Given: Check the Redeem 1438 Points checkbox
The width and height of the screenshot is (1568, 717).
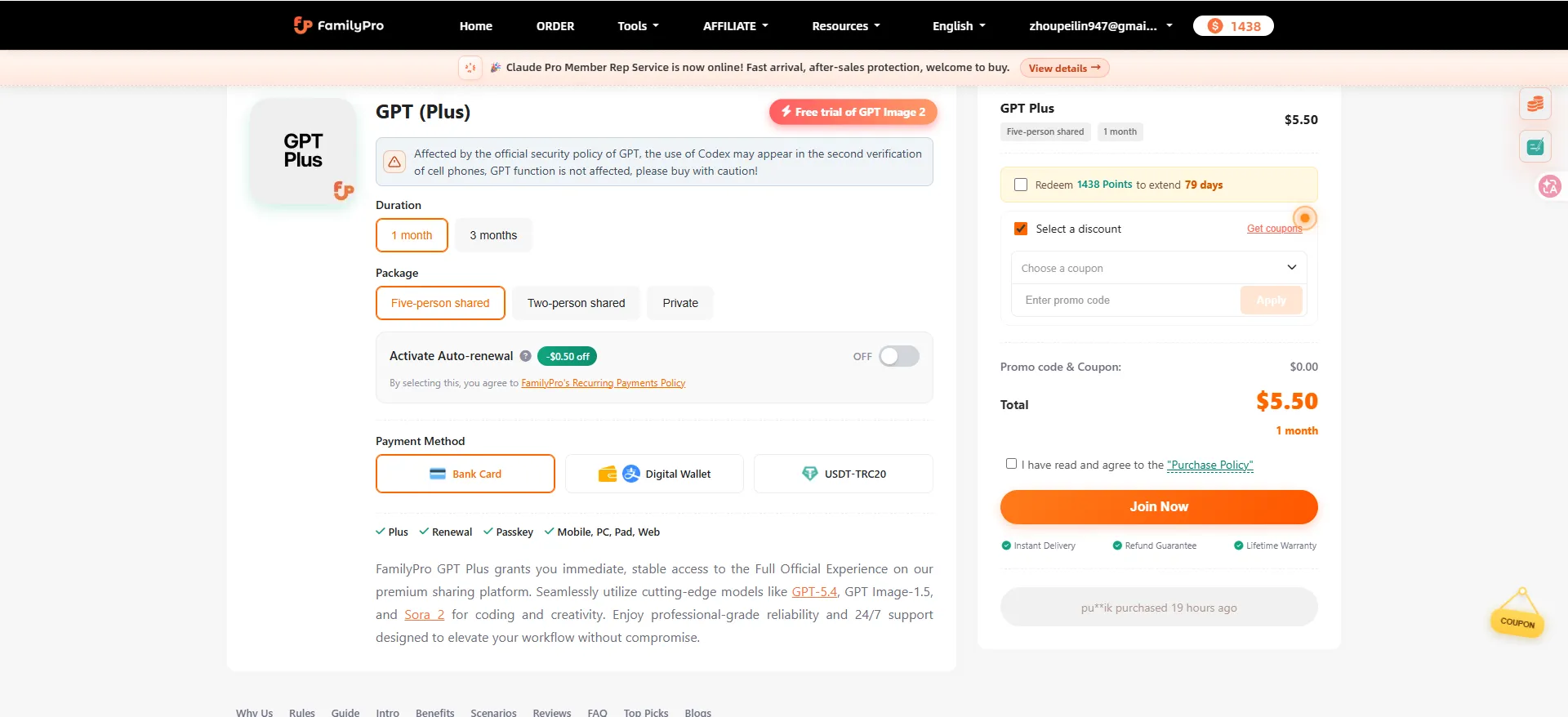Looking at the screenshot, I should click(1021, 185).
